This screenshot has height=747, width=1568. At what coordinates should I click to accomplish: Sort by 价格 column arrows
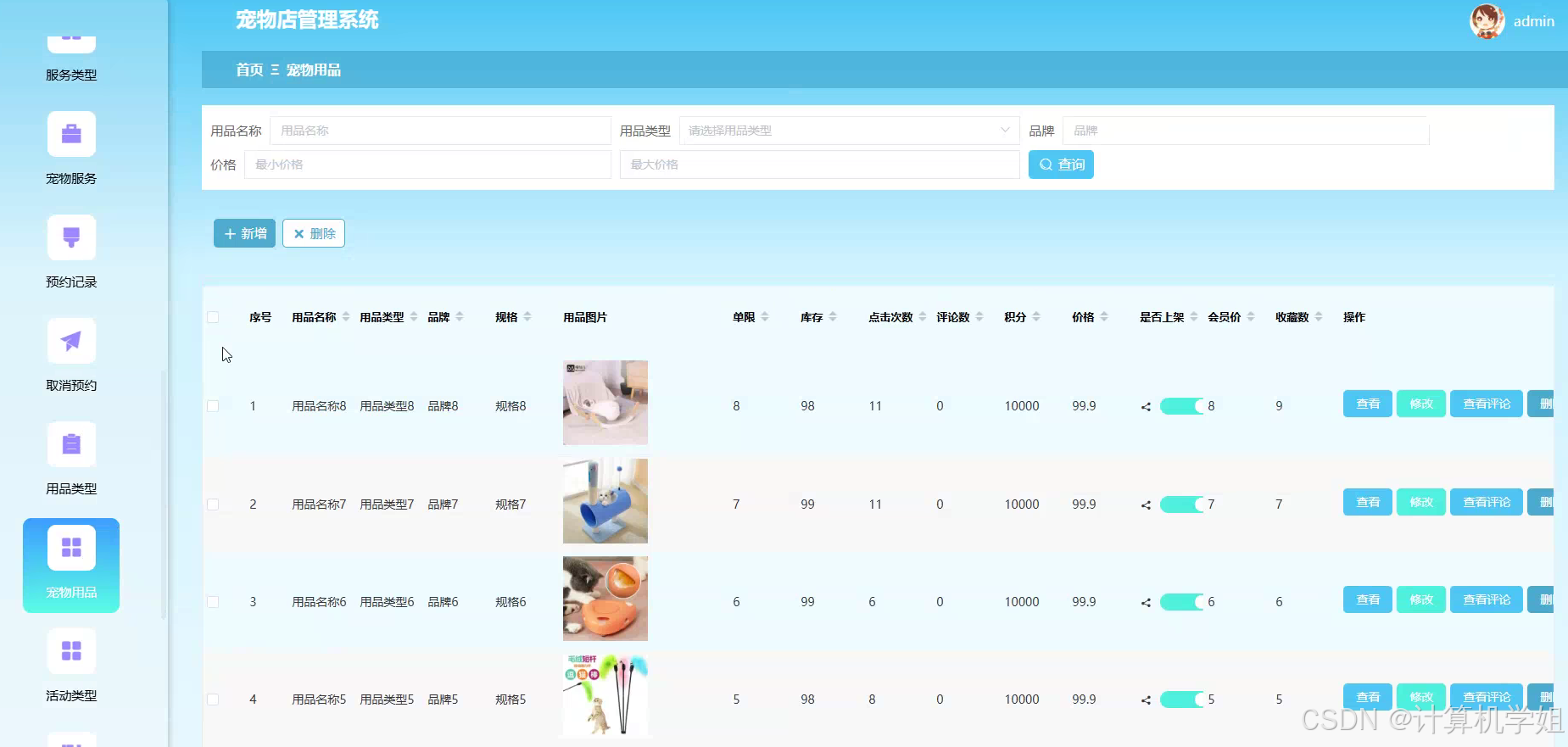(x=1104, y=317)
